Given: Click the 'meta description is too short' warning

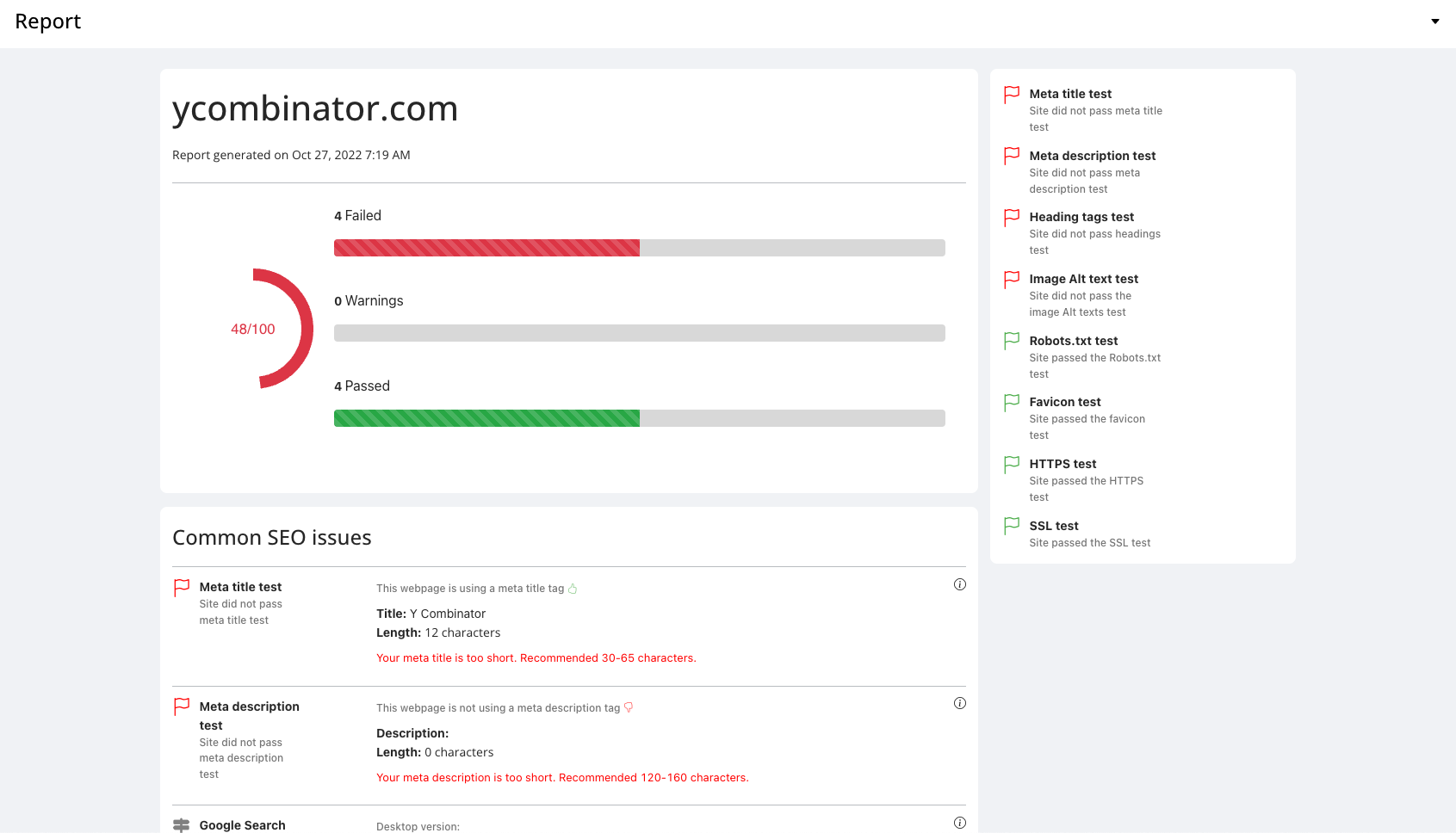Looking at the screenshot, I should tap(562, 778).
